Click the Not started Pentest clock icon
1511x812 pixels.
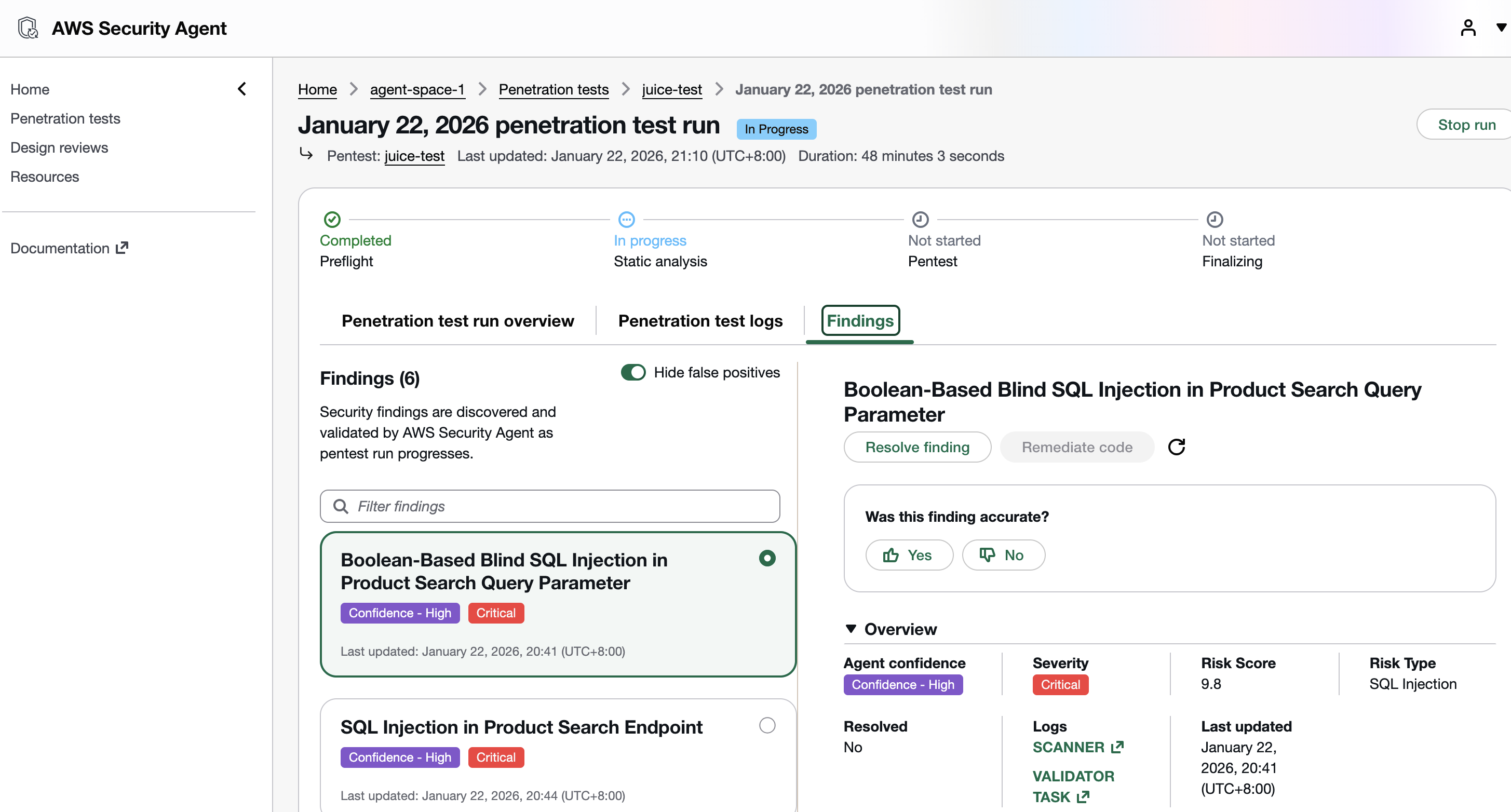[x=920, y=220]
